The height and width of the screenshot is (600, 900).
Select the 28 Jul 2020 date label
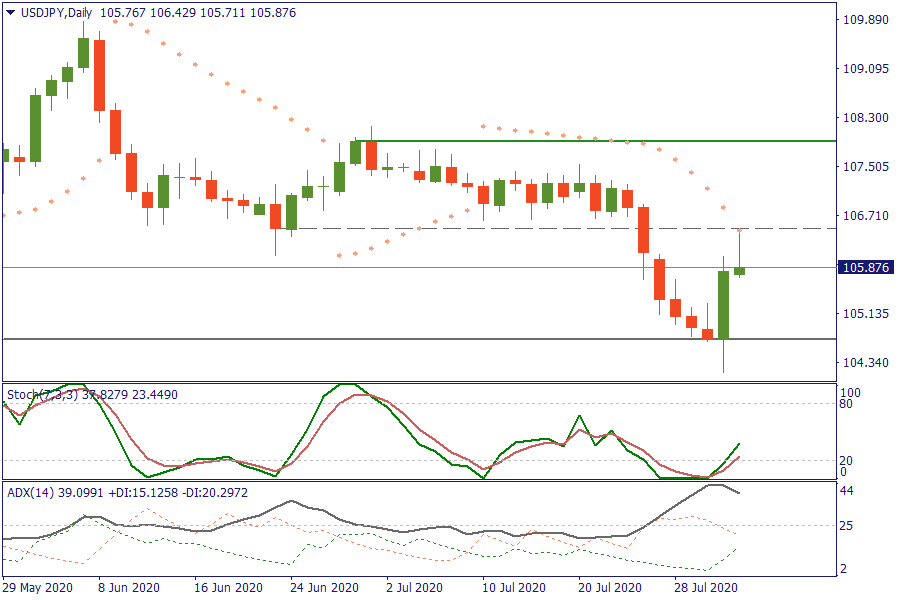[x=705, y=588]
